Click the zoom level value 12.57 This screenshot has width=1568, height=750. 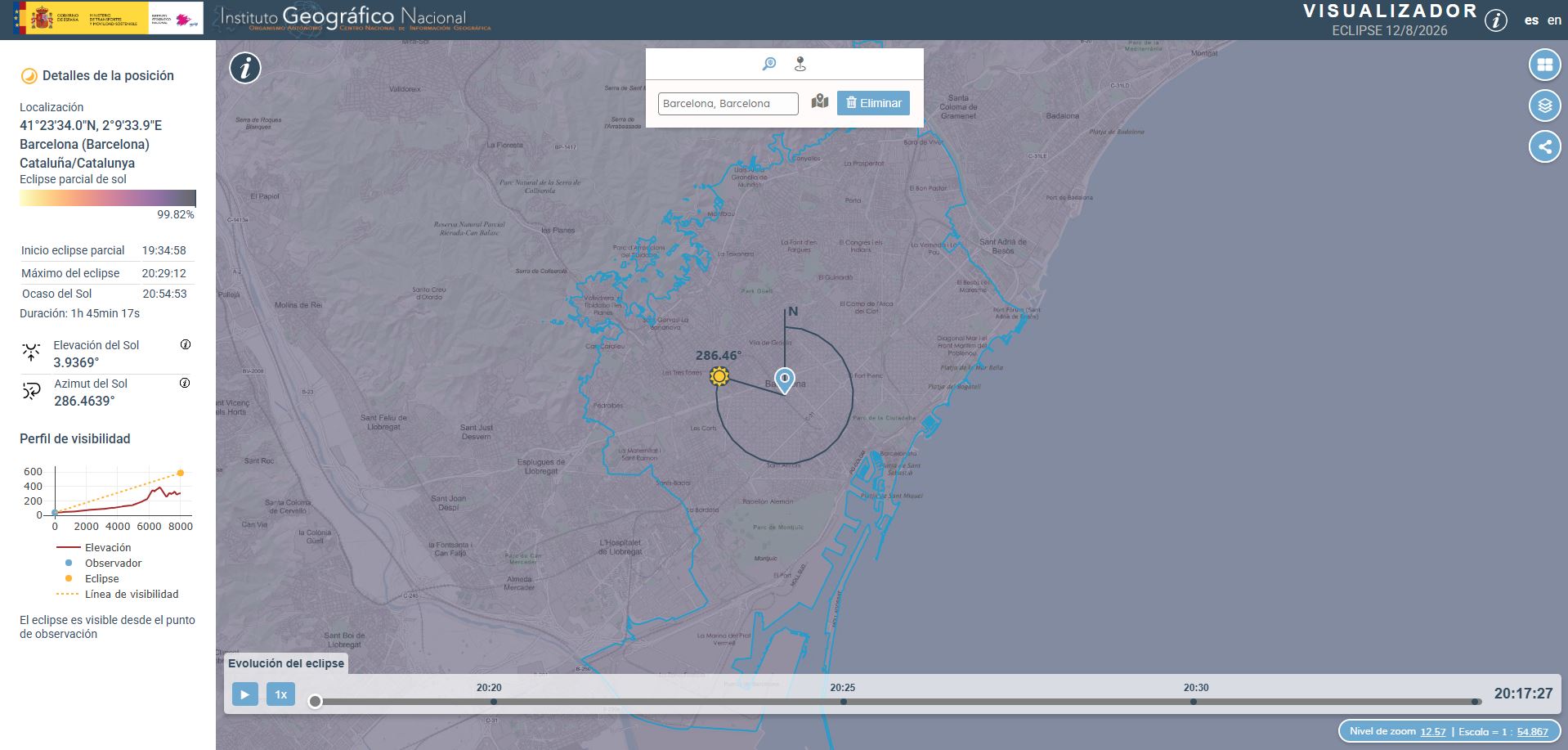tap(1432, 732)
